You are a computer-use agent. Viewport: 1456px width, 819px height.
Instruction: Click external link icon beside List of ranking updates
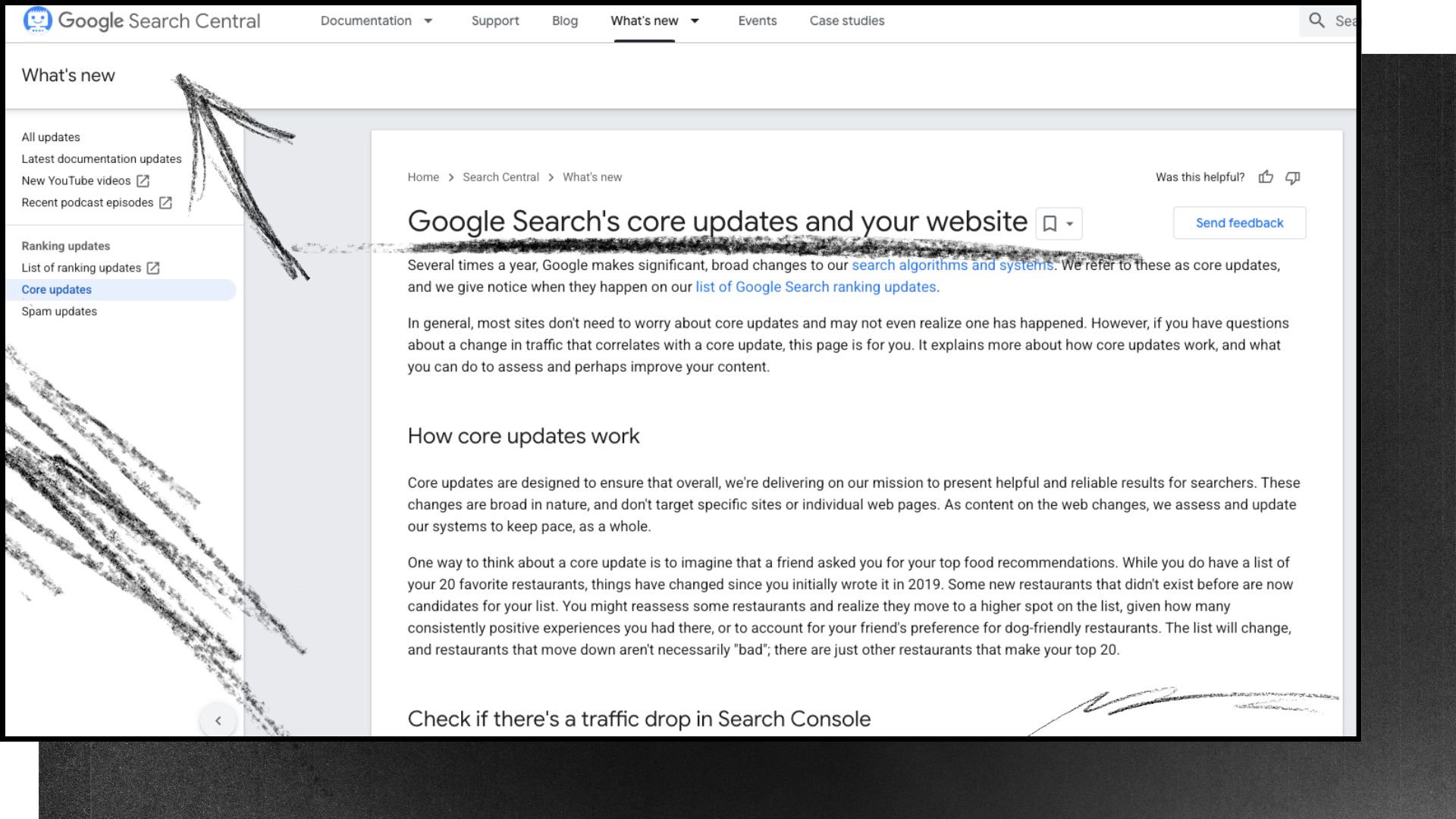pyautogui.click(x=153, y=268)
